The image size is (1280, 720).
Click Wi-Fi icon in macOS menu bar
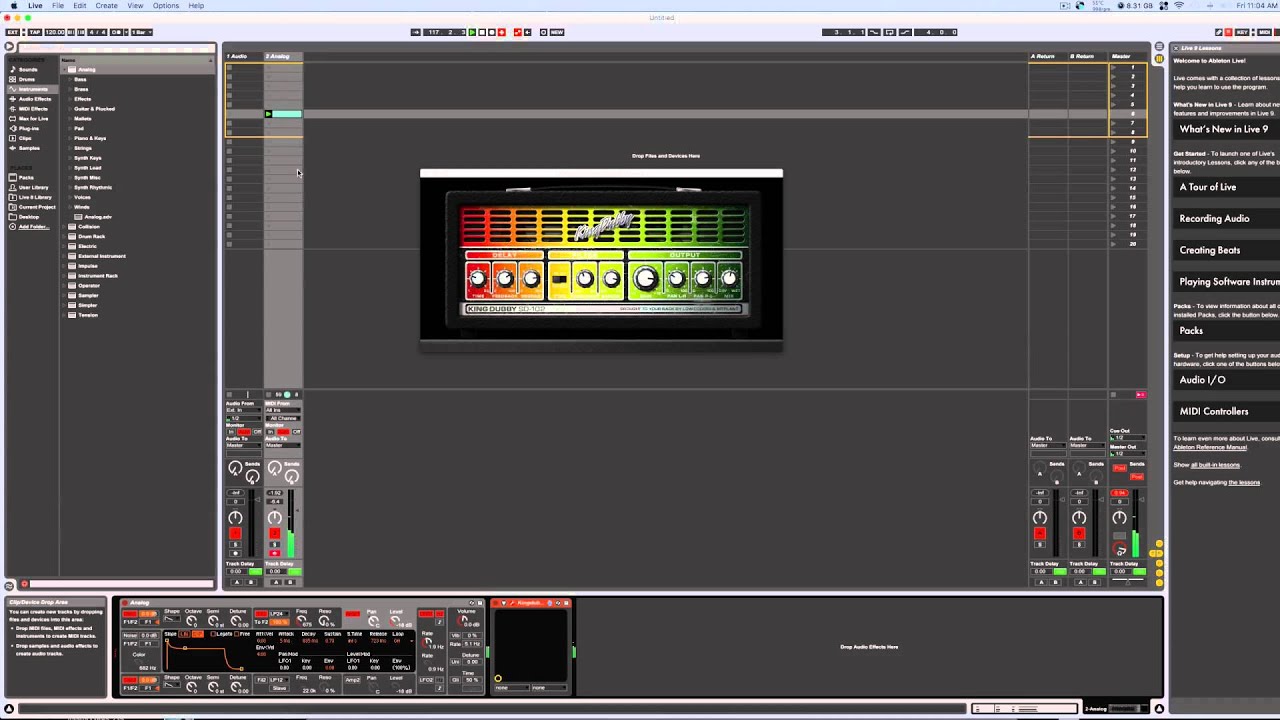point(1179,6)
